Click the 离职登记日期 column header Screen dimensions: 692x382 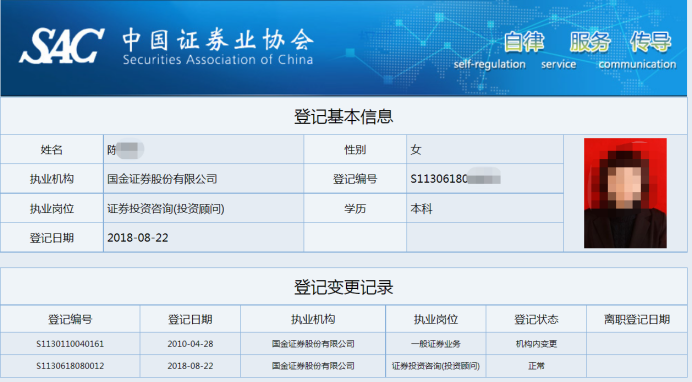click(637, 319)
